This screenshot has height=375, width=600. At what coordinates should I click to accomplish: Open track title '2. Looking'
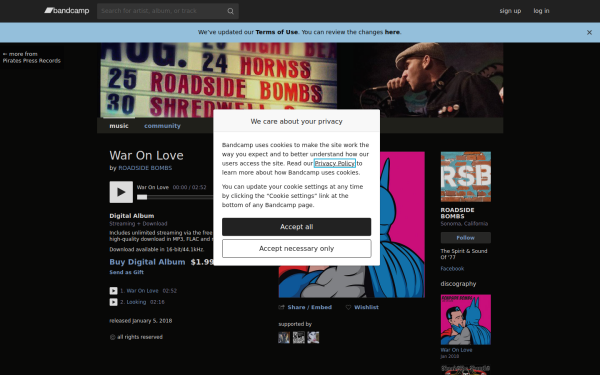[x=133, y=302]
